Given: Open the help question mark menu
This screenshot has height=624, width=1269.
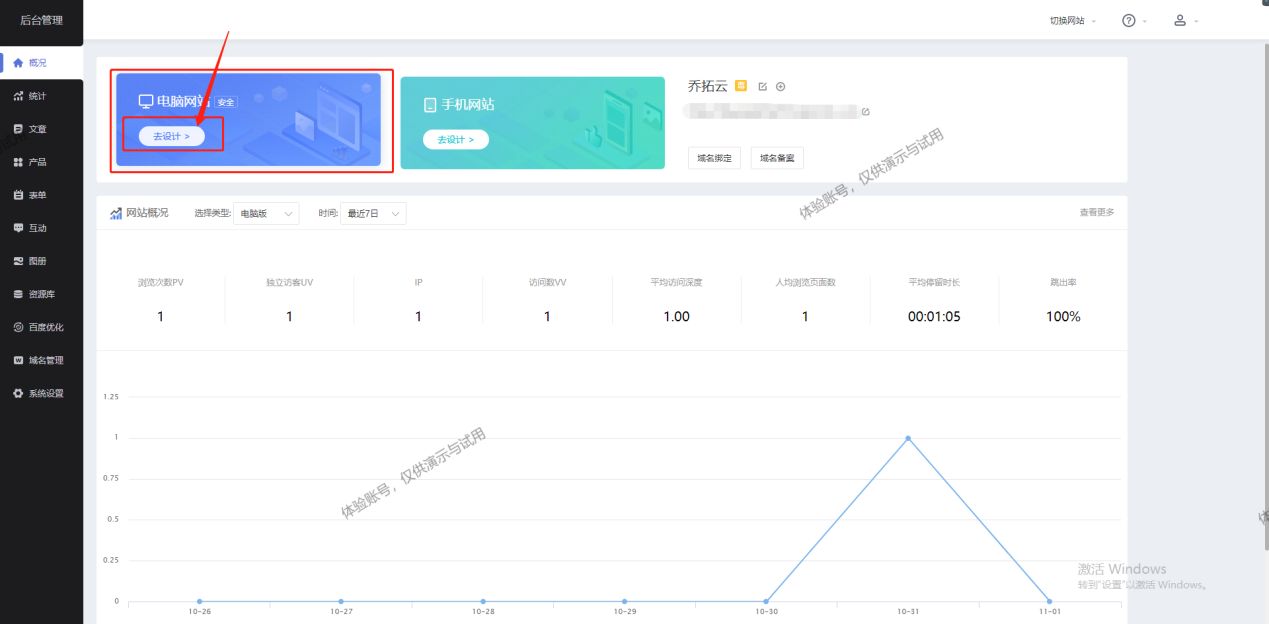Looking at the screenshot, I should 1128,20.
